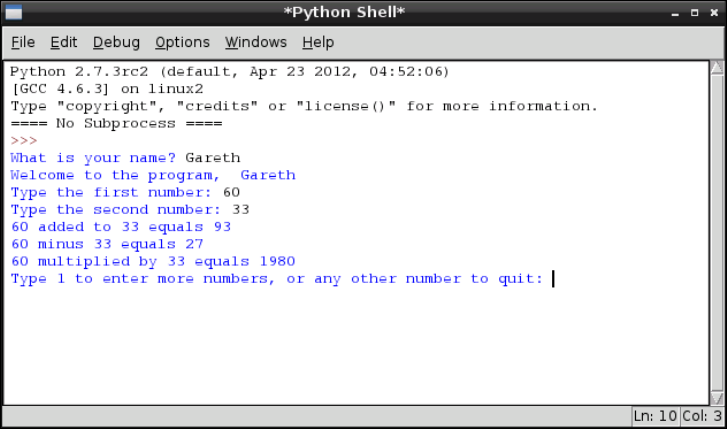The height and width of the screenshot is (429, 727).
Task: Close the Python Shell window
Action: tap(713, 12)
